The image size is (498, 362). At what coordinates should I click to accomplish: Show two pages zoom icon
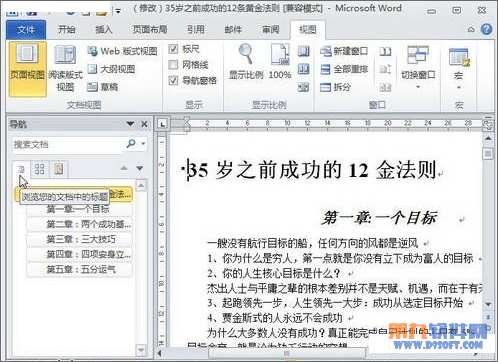pos(303,69)
